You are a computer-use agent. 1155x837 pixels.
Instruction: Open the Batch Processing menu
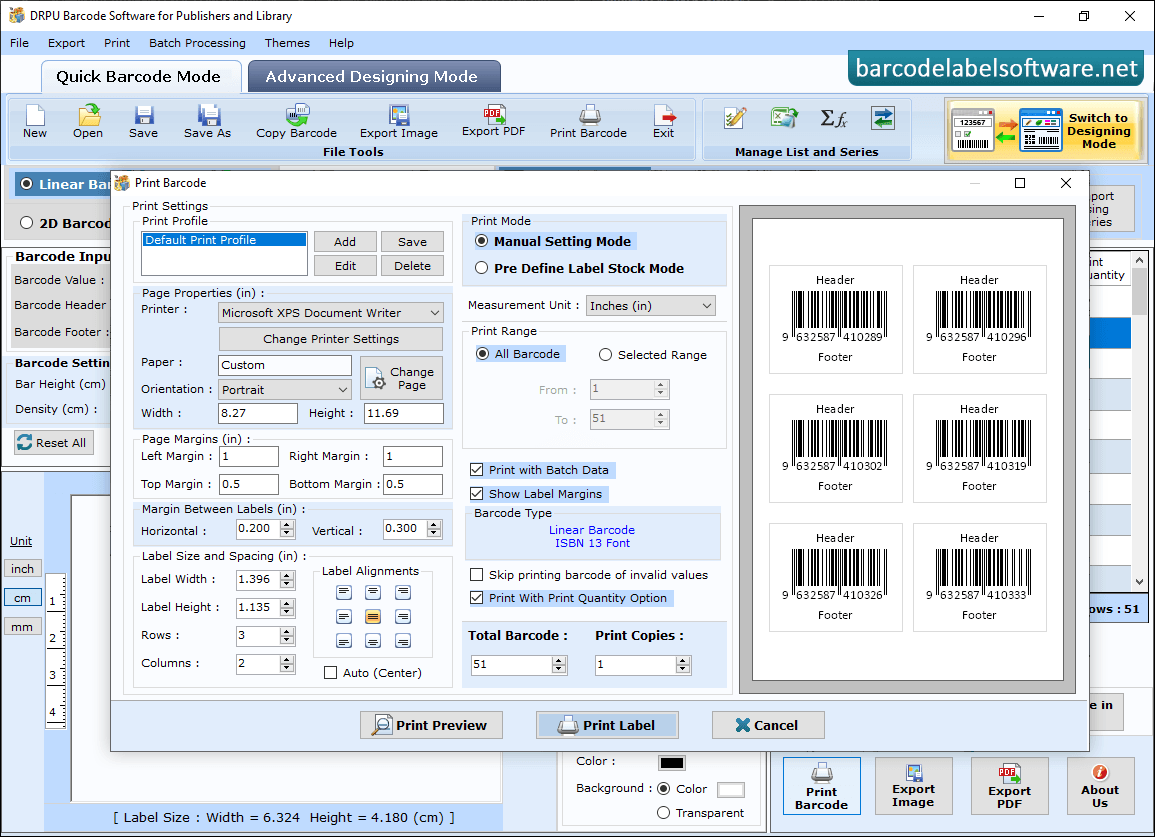pos(197,43)
